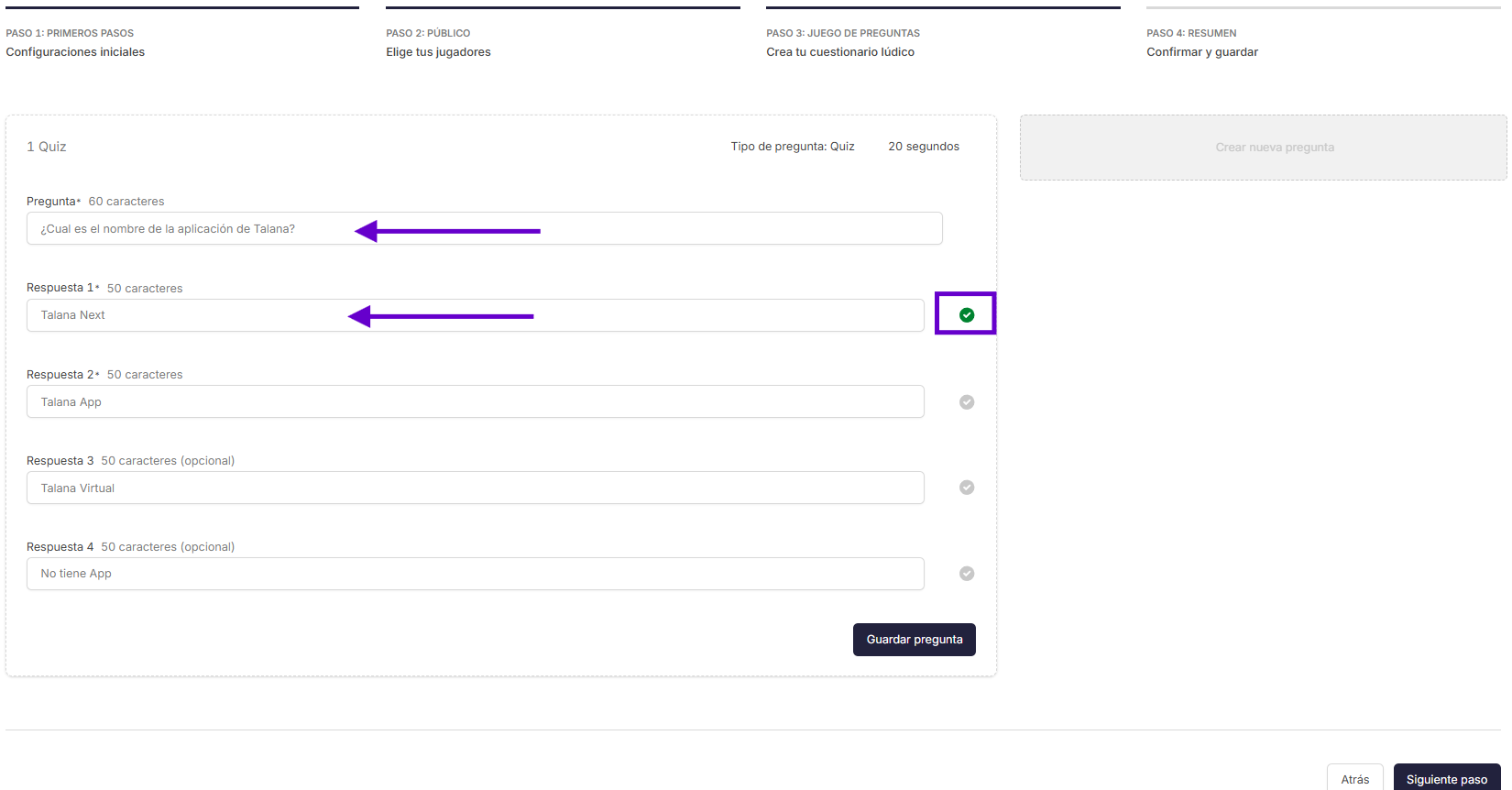Viewport: 1512px width, 790px height.
Task: Mark No tiene App as correct answer
Action: 967,574
